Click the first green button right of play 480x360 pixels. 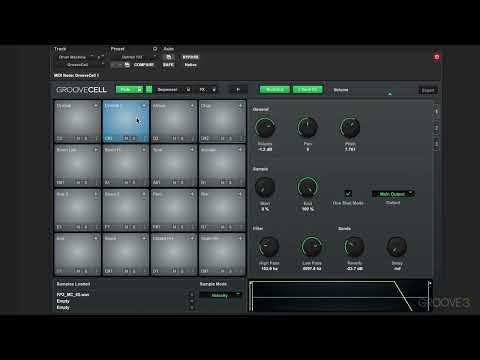tap(275, 89)
